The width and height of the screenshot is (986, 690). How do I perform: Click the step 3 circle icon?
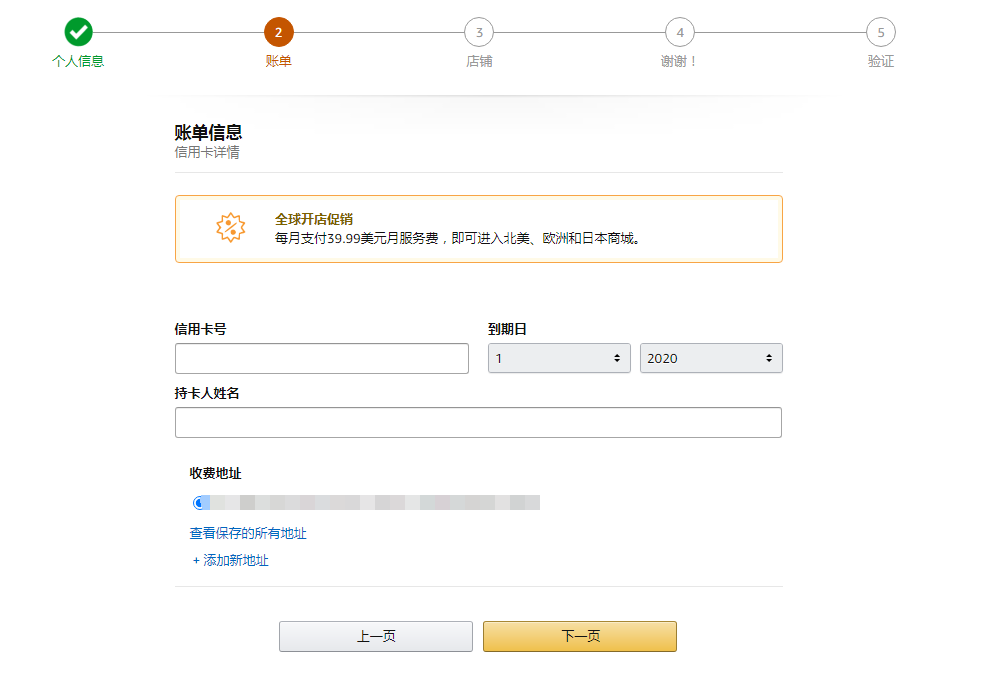pyautogui.click(x=479, y=32)
